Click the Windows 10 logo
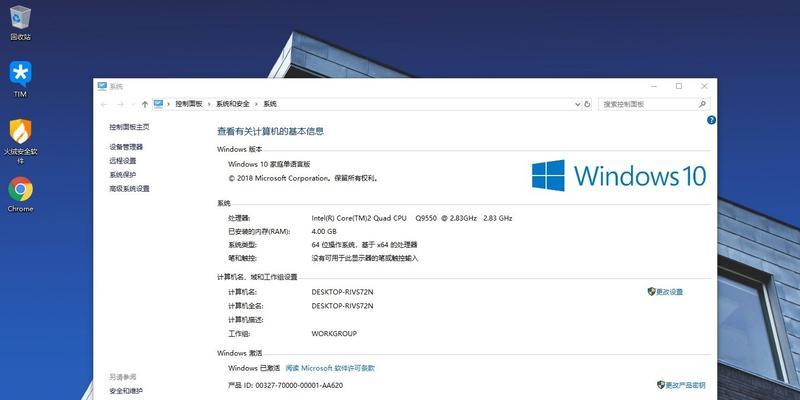The height and width of the screenshot is (400, 800). [618, 176]
